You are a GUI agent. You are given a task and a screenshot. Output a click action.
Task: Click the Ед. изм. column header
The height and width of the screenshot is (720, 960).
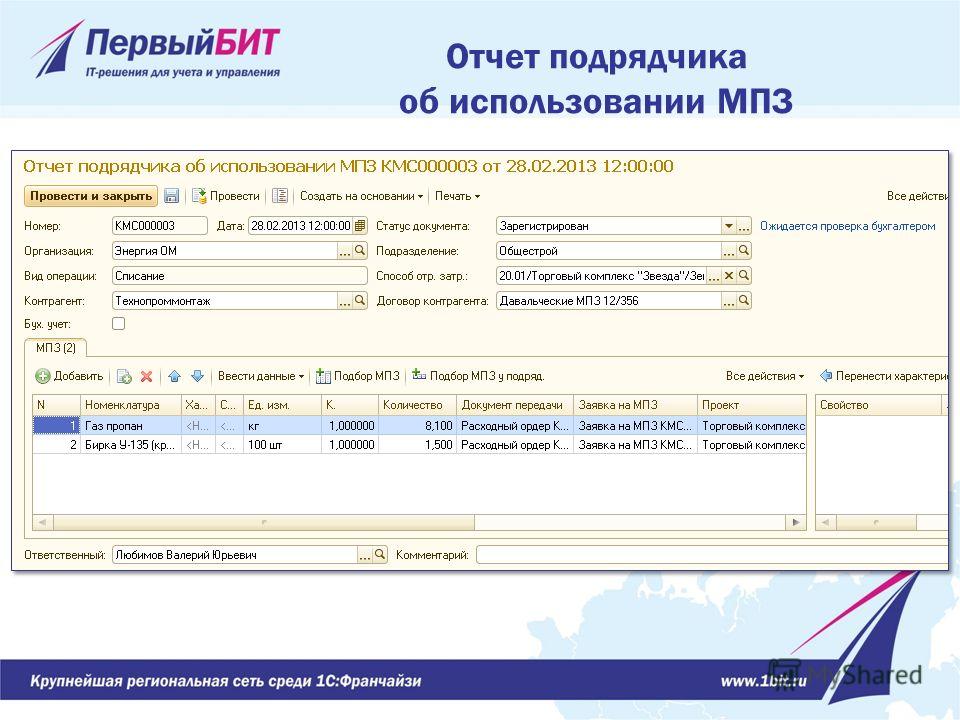282,405
